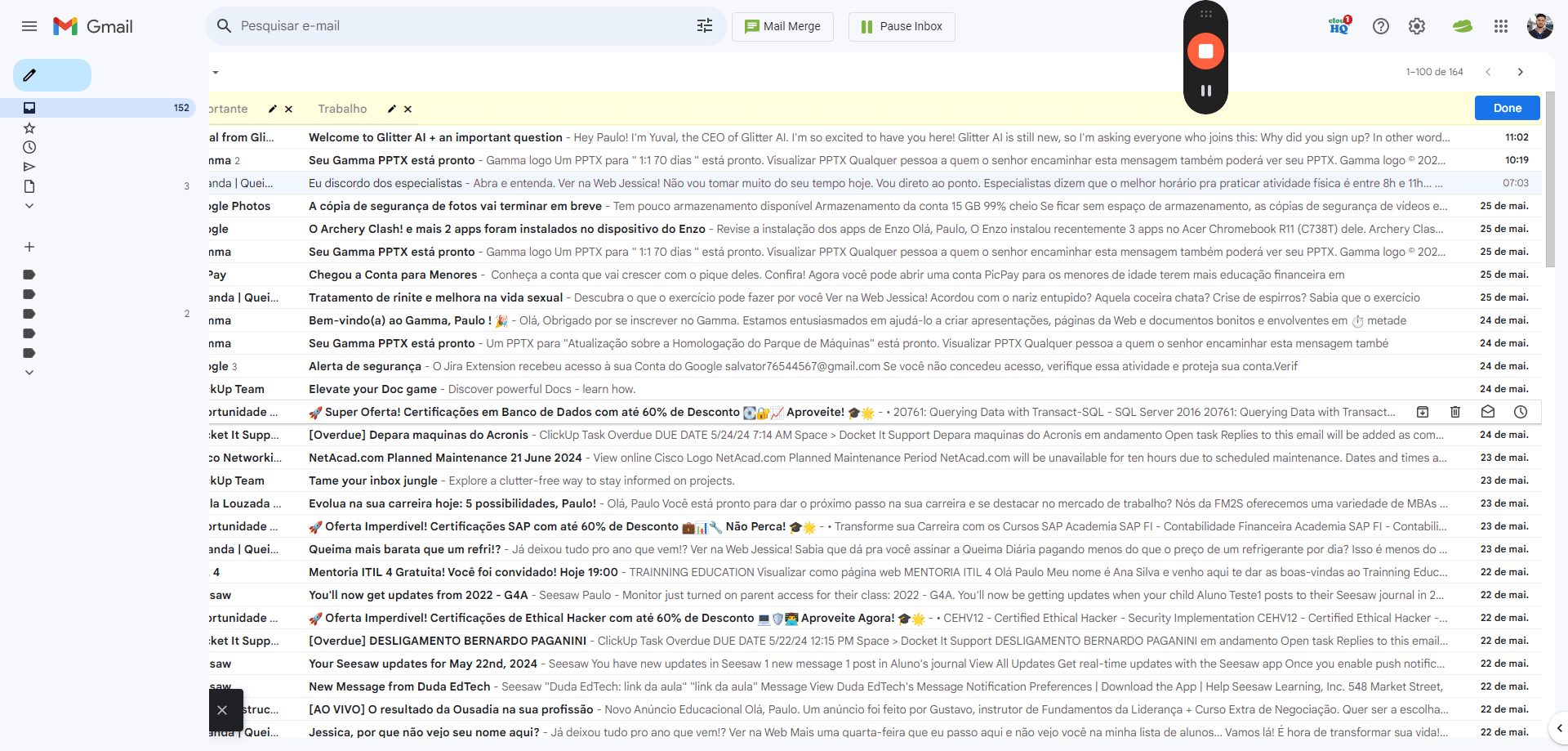1568x751 pixels.
Task: Click the Gmail logo
Action: point(92,26)
